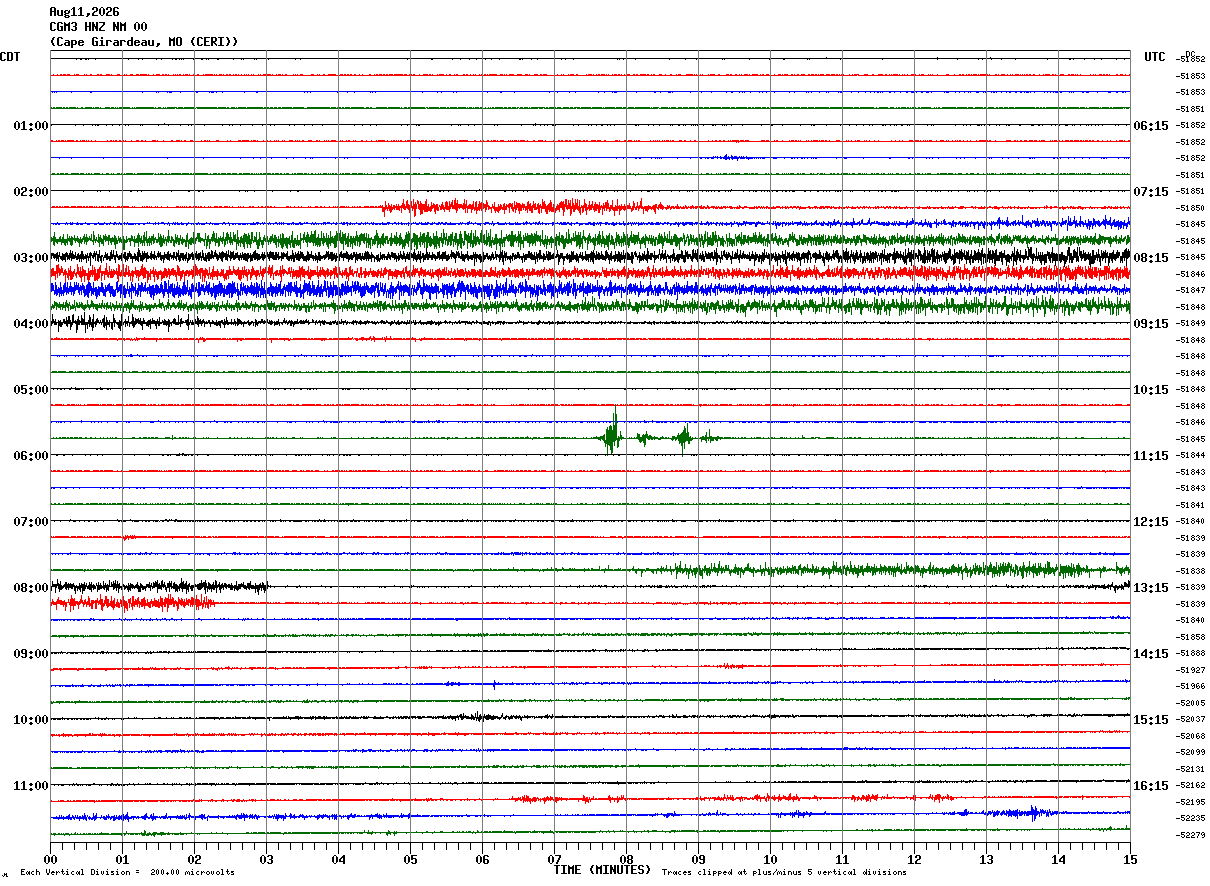The height and width of the screenshot is (886, 1210).
Task: Click the -51927 DC offset value
Action: (x=1191, y=670)
